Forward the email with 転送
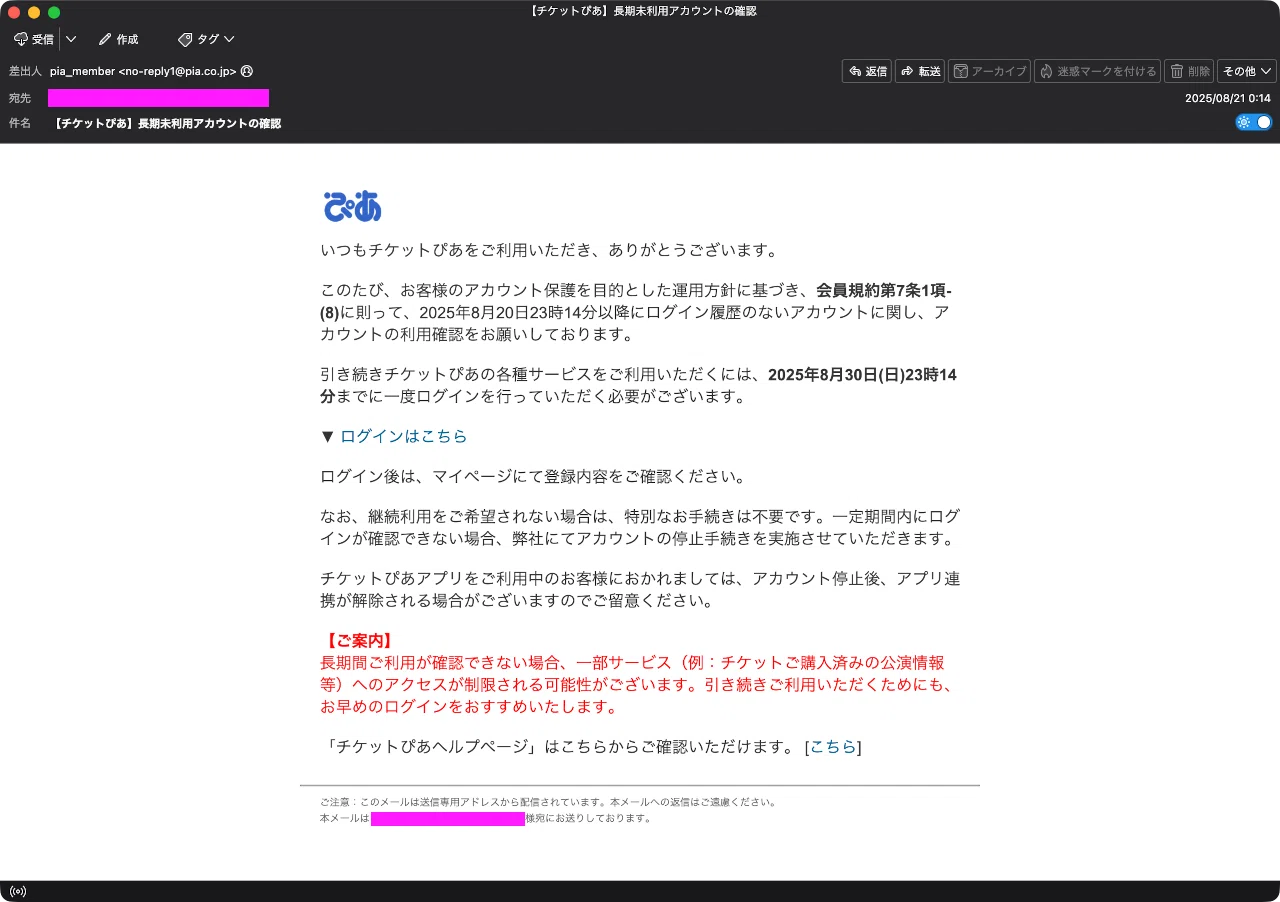Image resolution: width=1280 pixels, height=902 pixels. coord(920,71)
